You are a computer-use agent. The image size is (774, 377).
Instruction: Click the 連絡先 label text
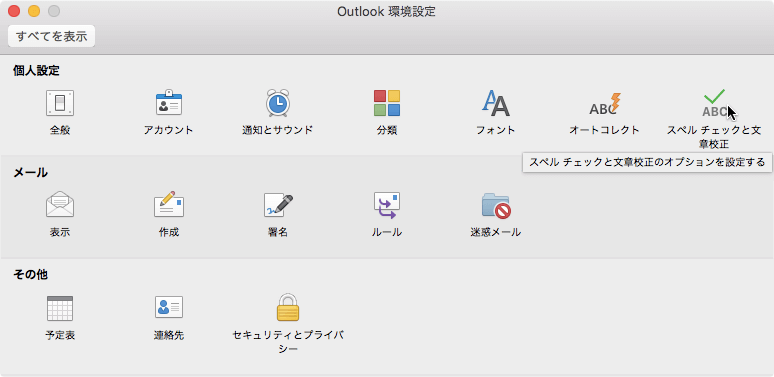(169, 336)
